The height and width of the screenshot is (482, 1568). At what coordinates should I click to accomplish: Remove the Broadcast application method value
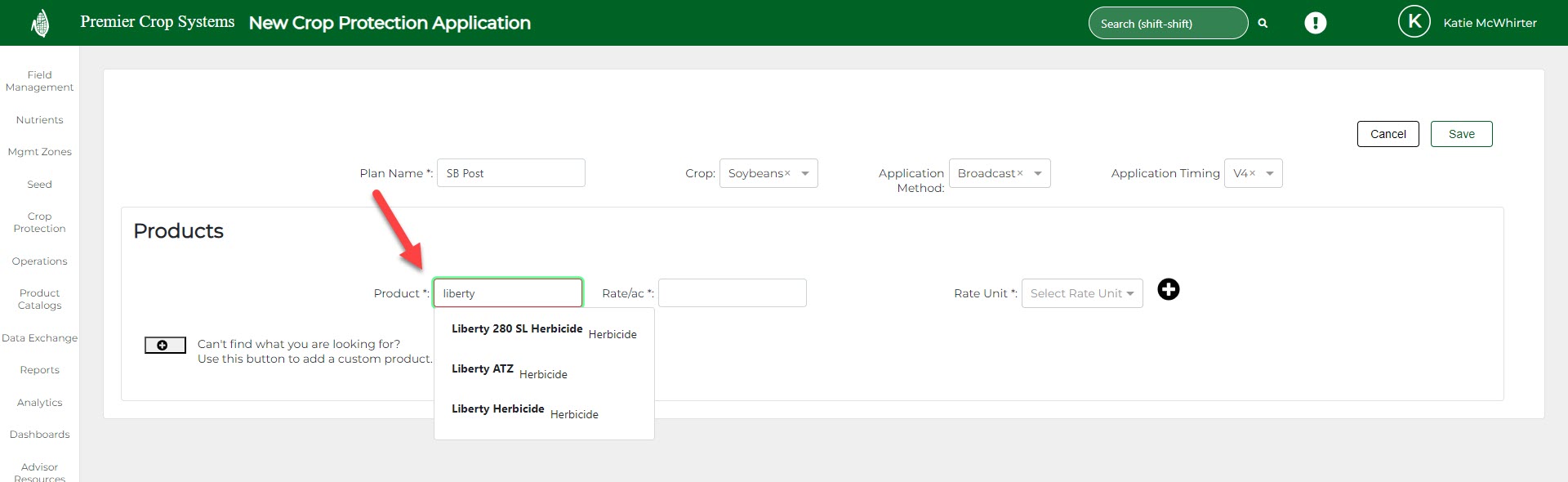point(1020,174)
